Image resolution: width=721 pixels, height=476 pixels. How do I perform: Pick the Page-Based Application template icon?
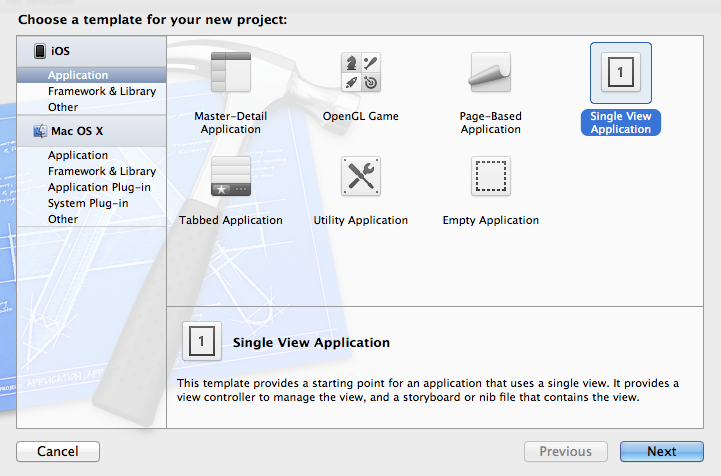pos(490,72)
